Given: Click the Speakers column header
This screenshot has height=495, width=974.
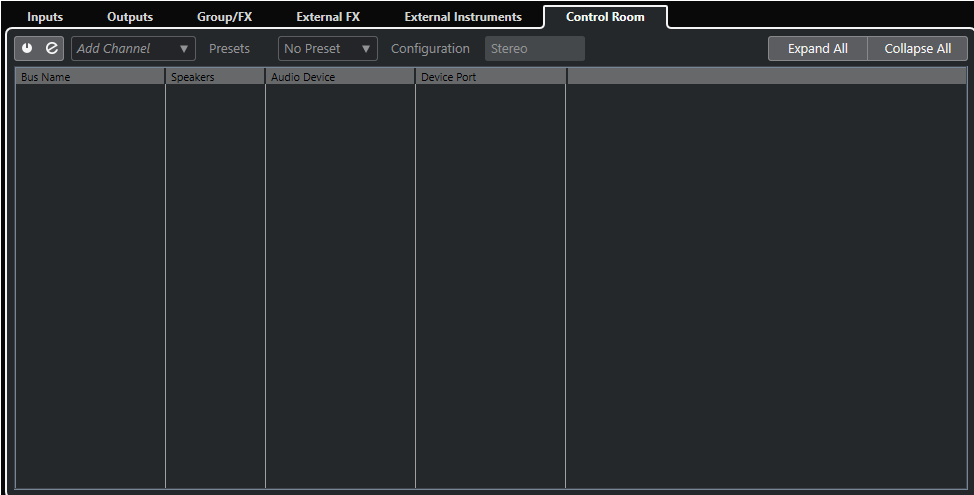Looking at the screenshot, I should 216,77.
